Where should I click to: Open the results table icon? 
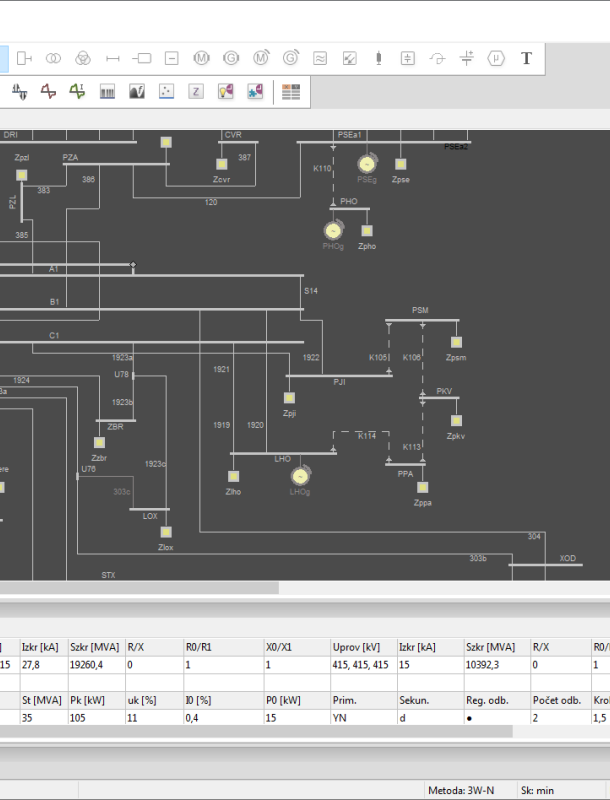291,92
